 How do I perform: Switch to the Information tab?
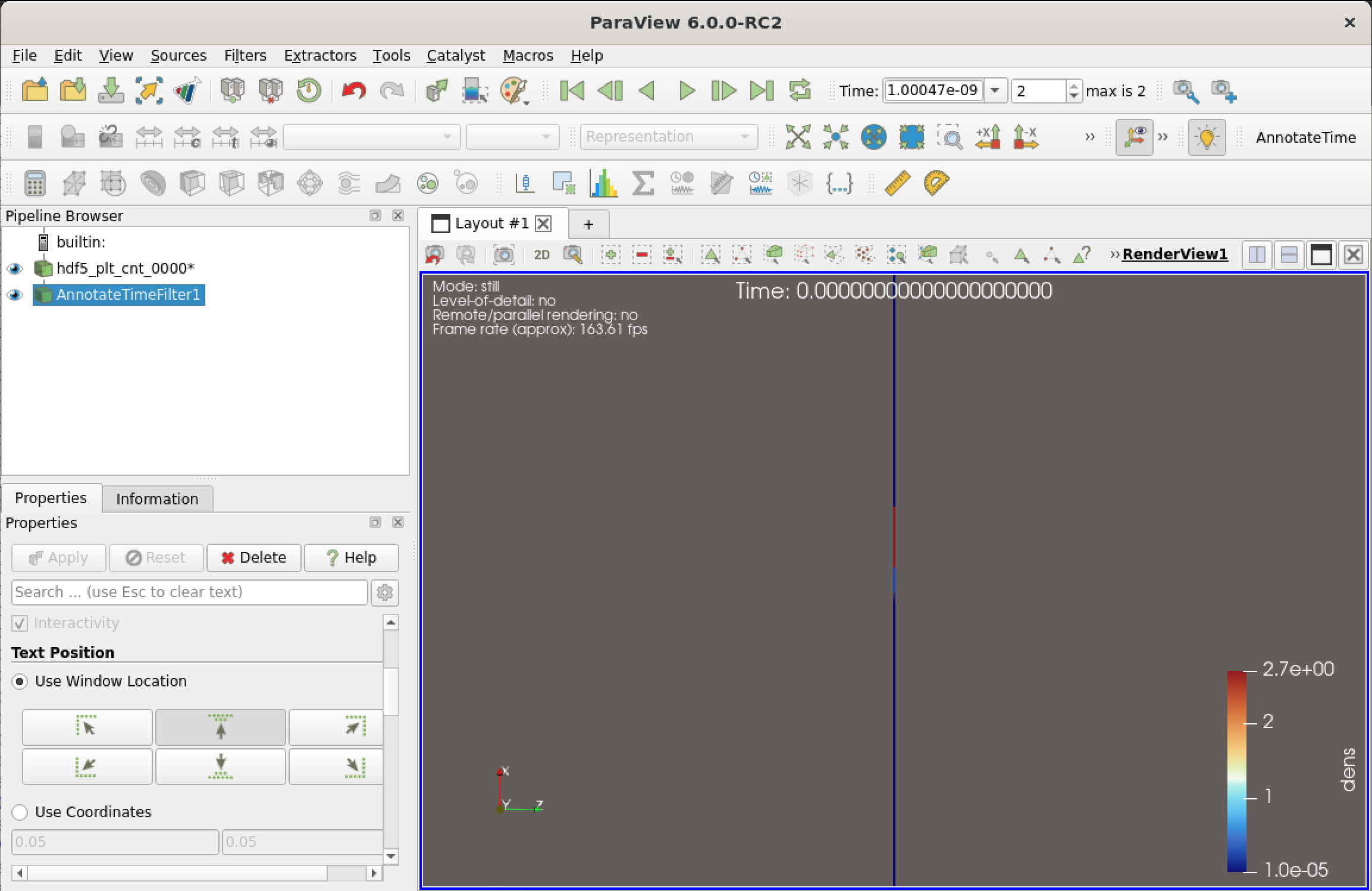157,499
